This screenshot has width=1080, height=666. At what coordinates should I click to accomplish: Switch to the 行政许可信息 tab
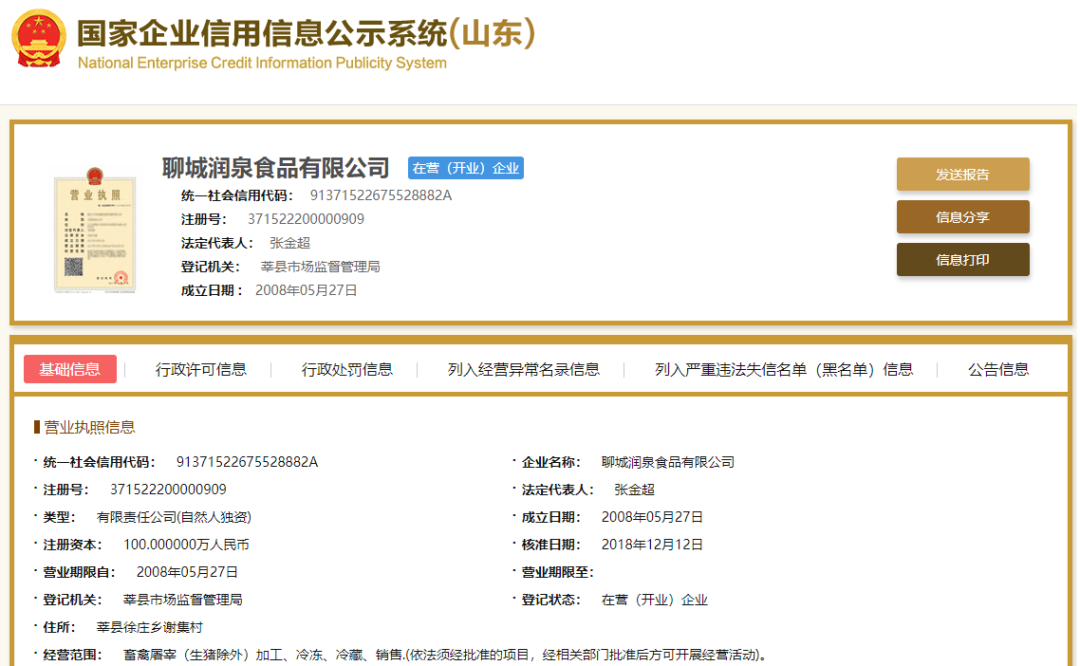tap(200, 370)
